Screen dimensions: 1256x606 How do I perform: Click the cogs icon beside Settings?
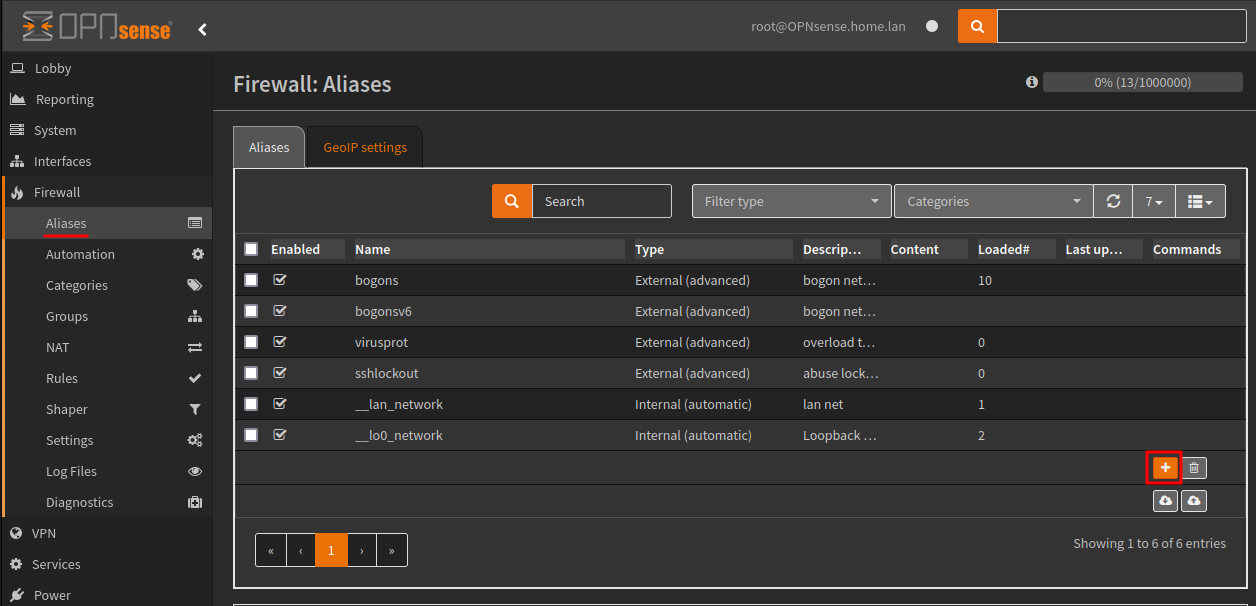pos(195,440)
